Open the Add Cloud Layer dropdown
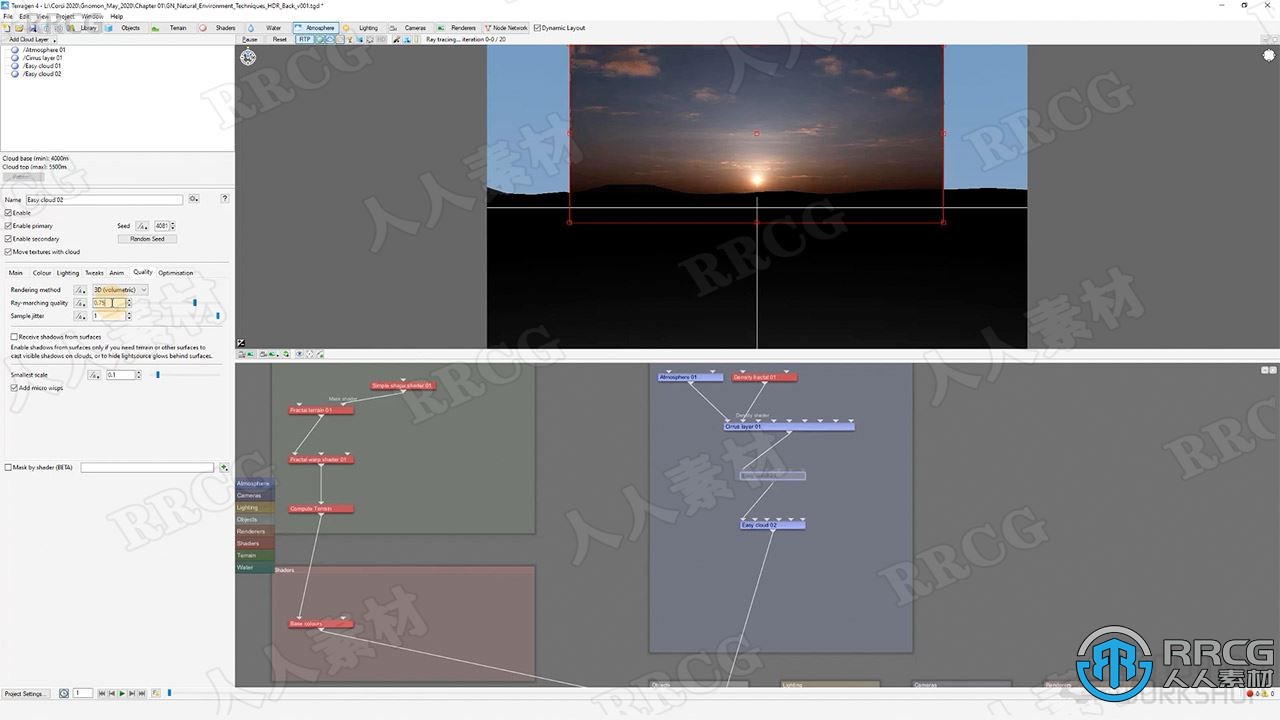This screenshot has width=1280, height=720. [30, 39]
